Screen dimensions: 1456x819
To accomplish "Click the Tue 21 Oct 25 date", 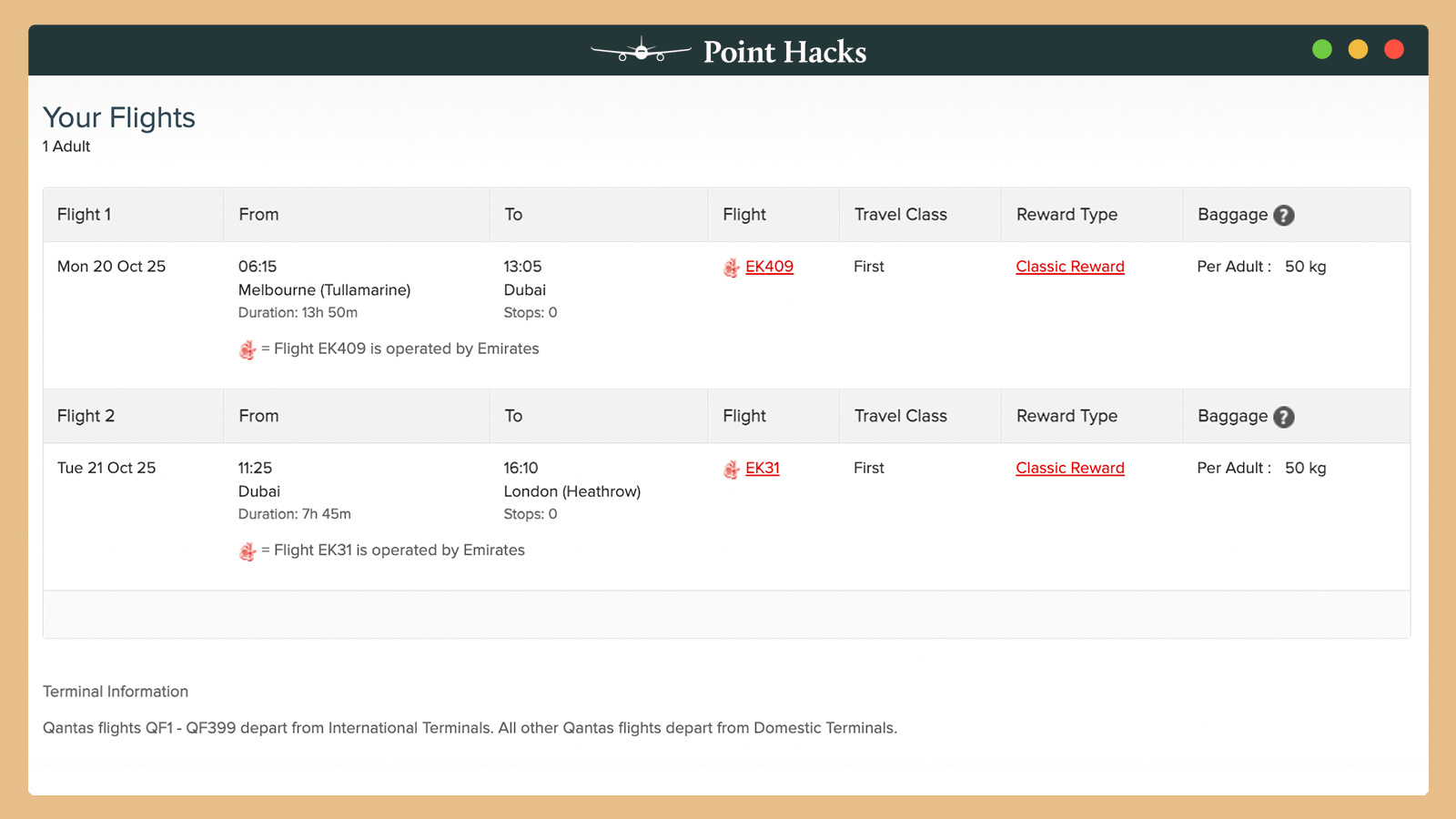I will 106,468.
